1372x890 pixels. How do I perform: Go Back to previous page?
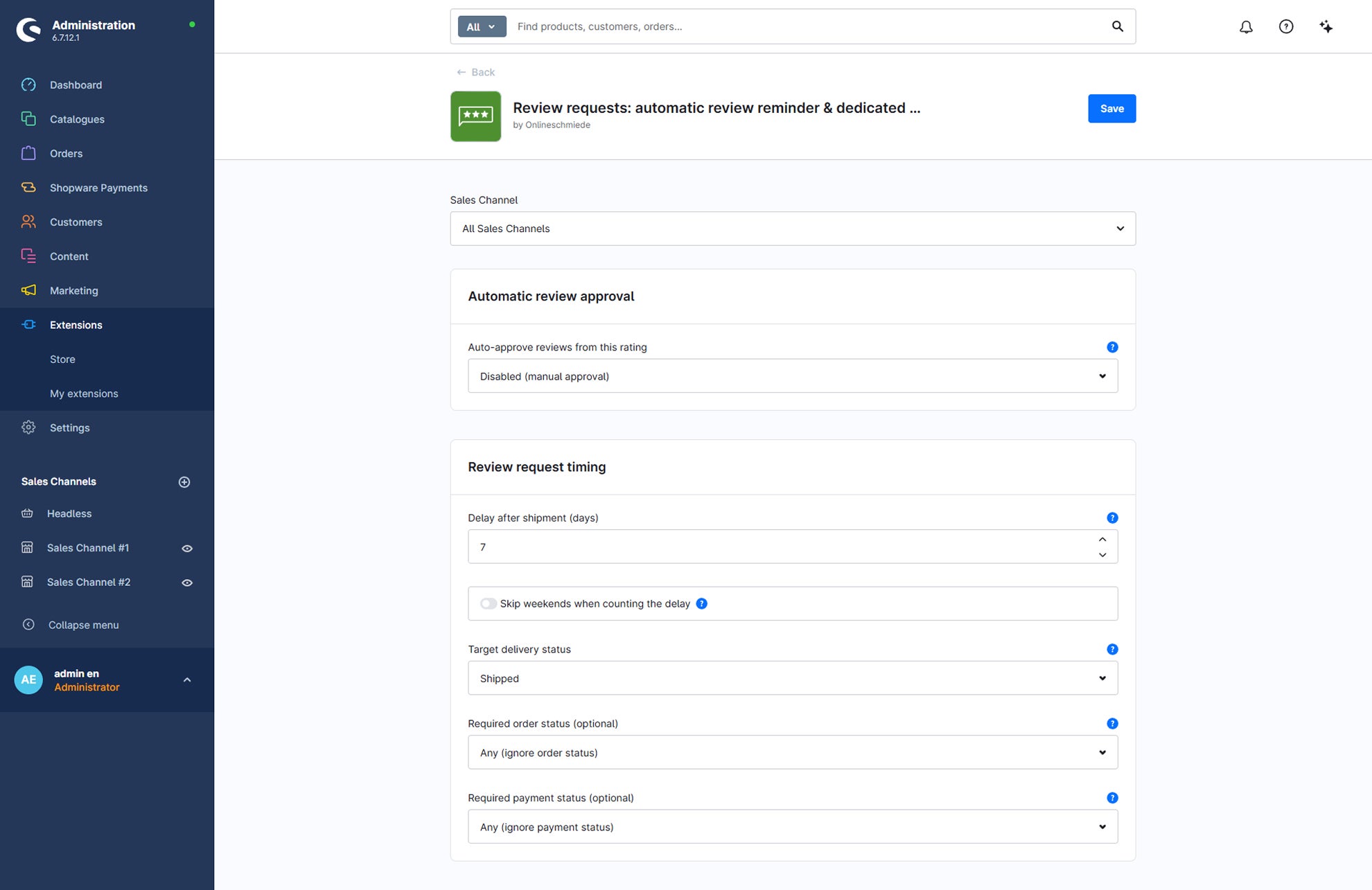[475, 72]
